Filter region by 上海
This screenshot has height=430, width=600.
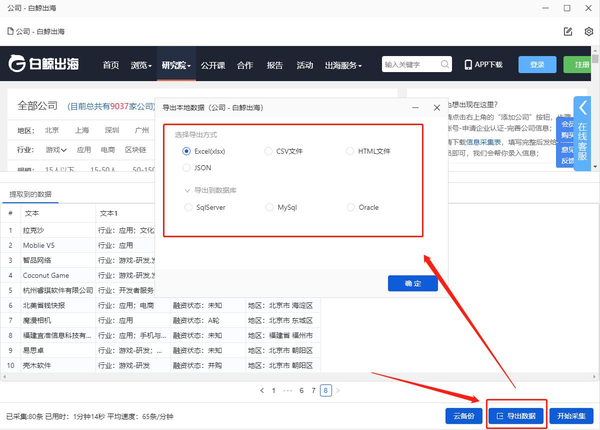tap(82, 130)
